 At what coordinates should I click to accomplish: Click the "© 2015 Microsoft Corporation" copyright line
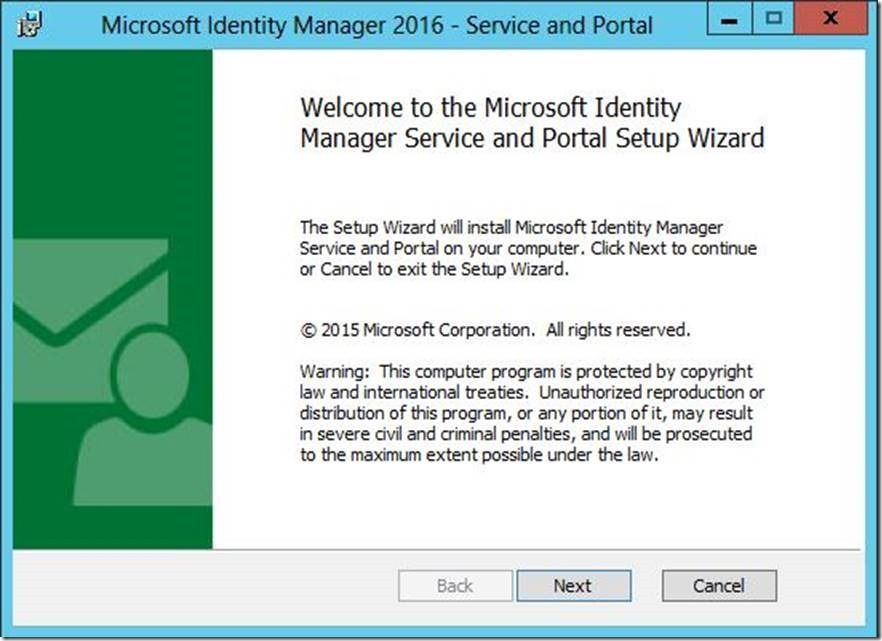[x=495, y=330]
